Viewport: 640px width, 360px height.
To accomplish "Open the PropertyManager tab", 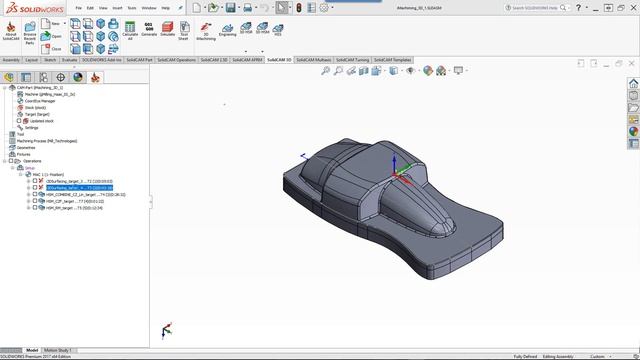I will point(26,77).
